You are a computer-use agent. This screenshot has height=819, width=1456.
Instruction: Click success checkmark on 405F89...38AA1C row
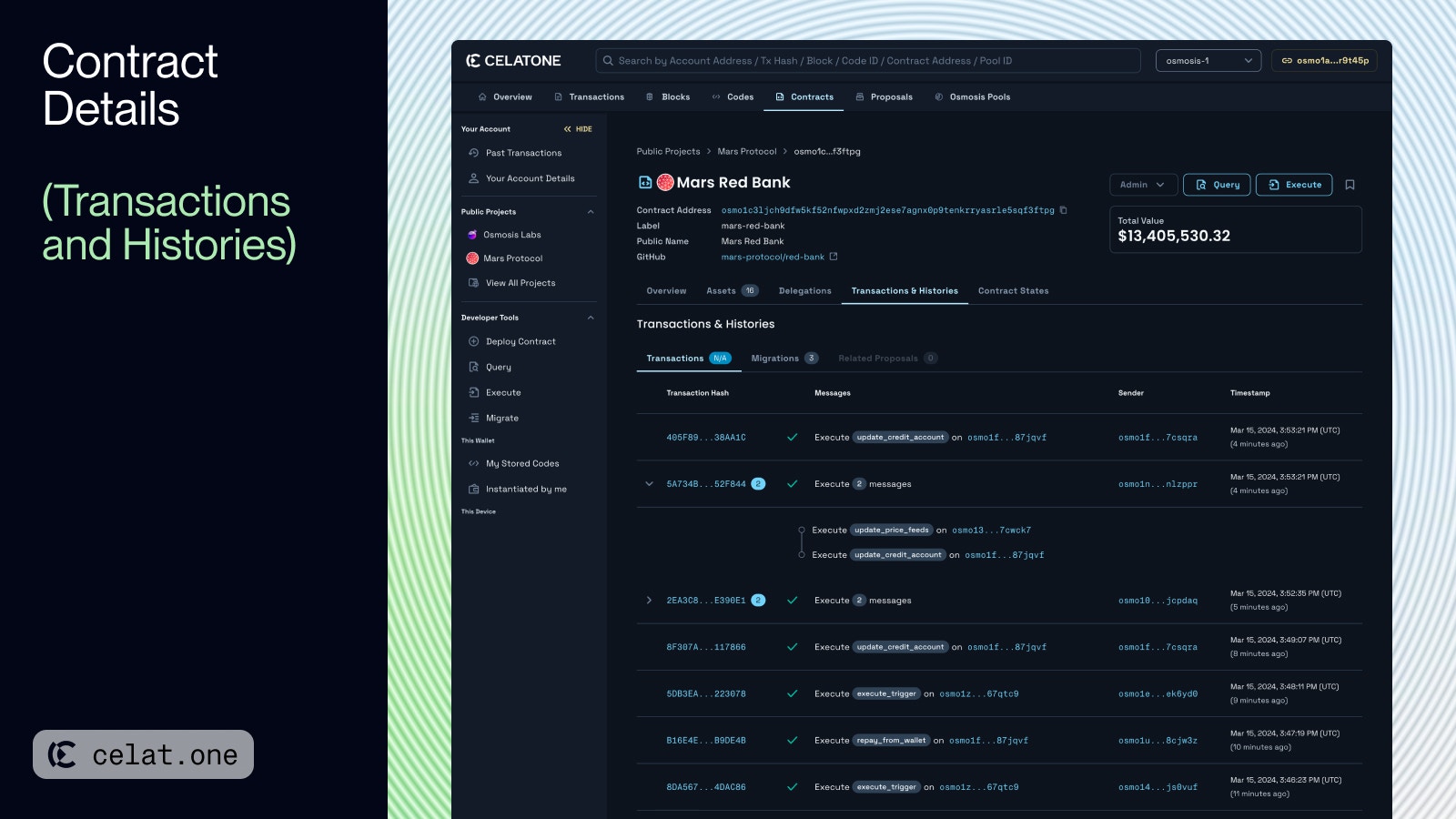[793, 437]
